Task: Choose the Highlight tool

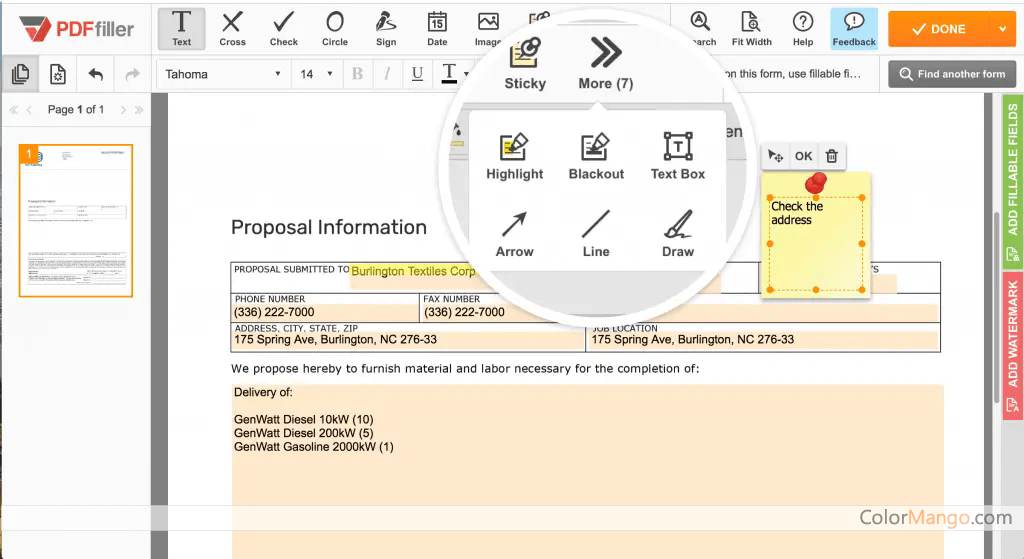Action: tap(515, 157)
